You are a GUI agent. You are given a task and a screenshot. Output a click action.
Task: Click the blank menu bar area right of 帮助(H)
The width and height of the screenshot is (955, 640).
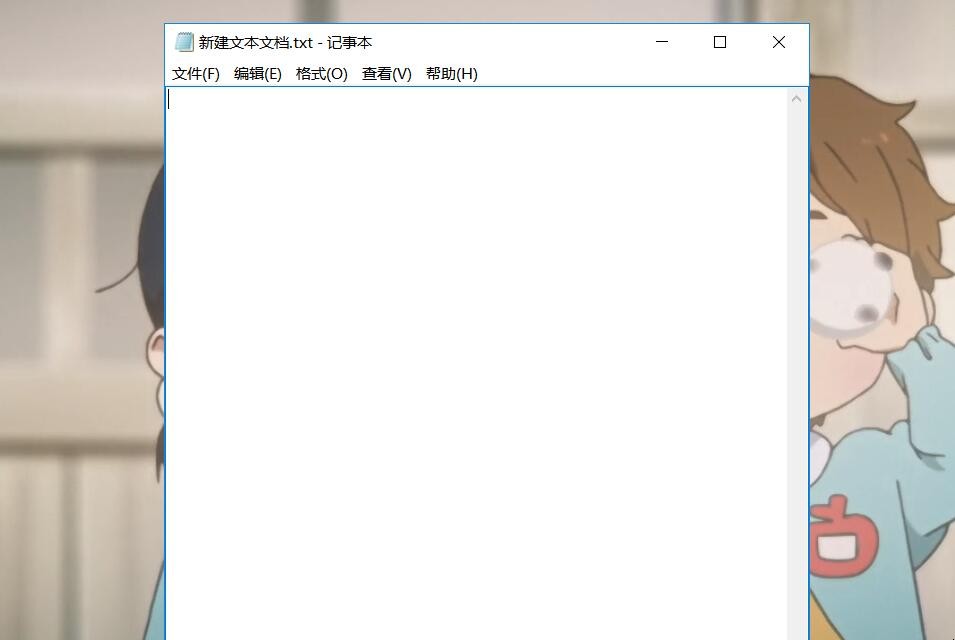point(640,74)
